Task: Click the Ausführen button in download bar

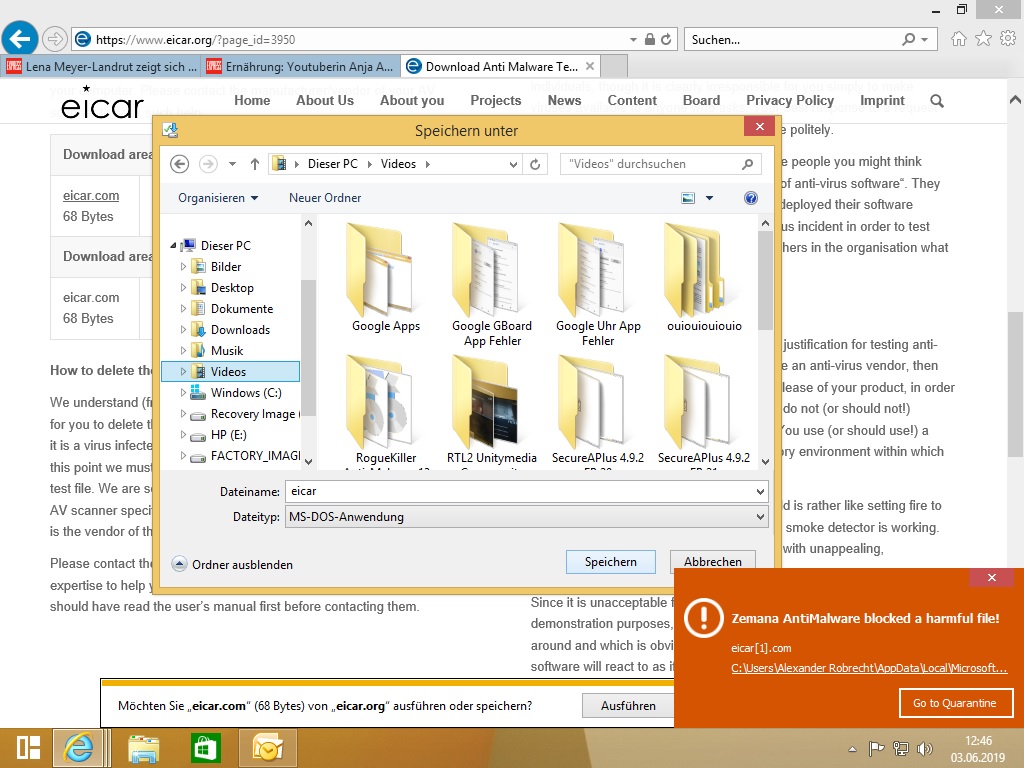Action: click(x=628, y=706)
